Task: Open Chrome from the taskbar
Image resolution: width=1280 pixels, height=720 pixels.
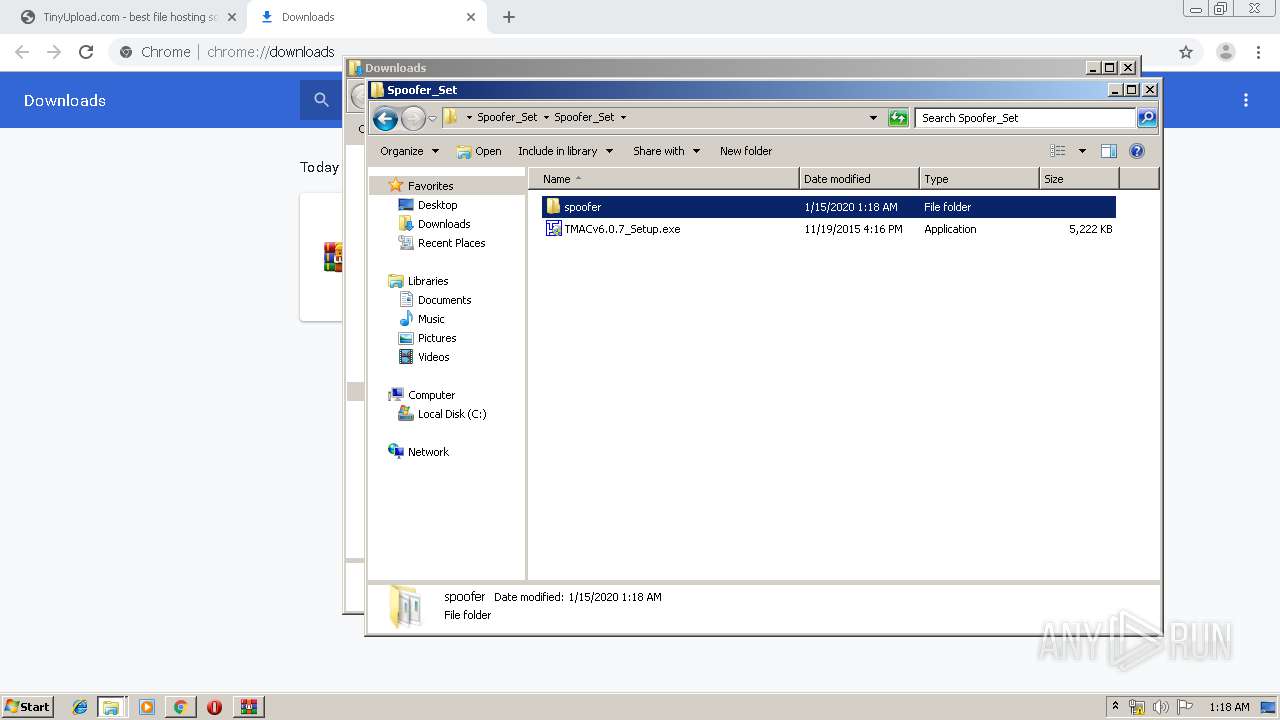Action: (x=180, y=707)
